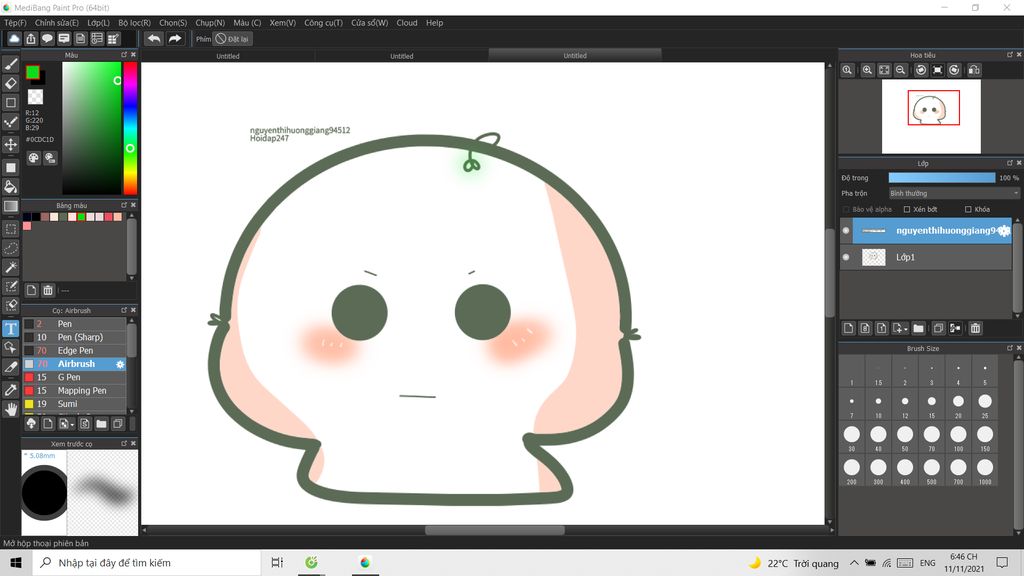
Task: Open the Cloud menu
Action: pyautogui.click(x=407, y=23)
